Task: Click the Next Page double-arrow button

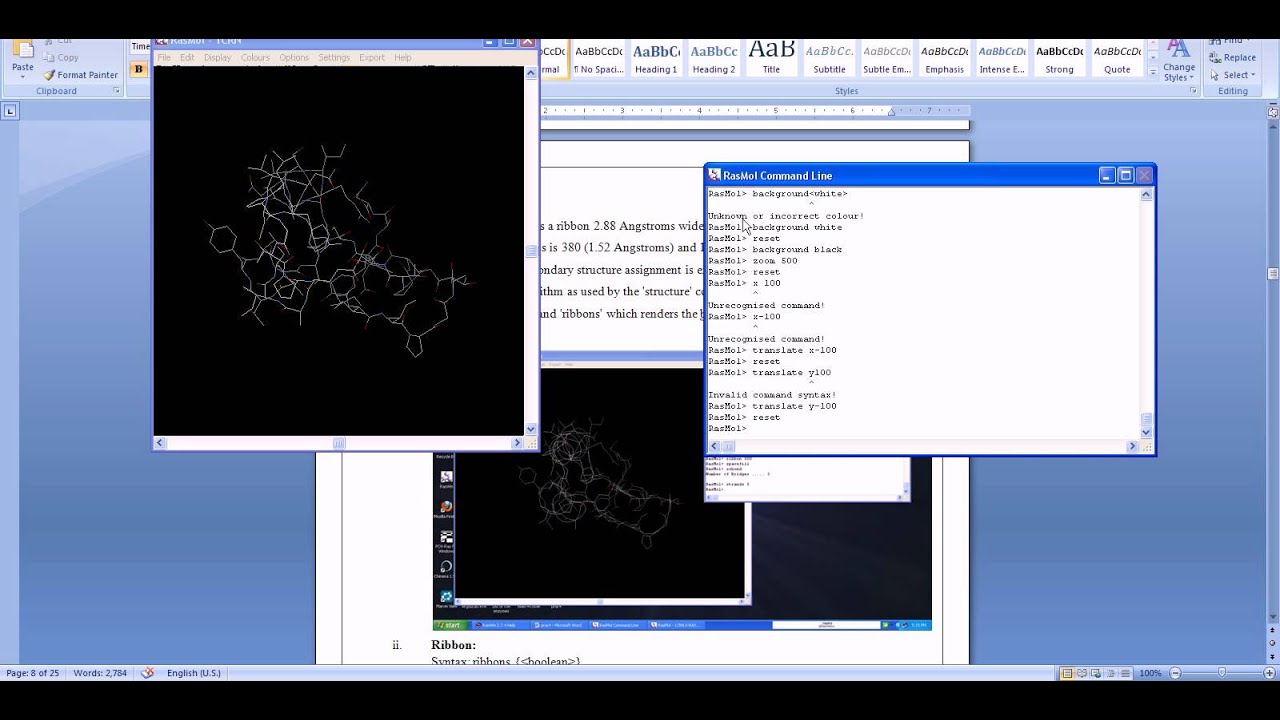Action: click(1273, 658)
